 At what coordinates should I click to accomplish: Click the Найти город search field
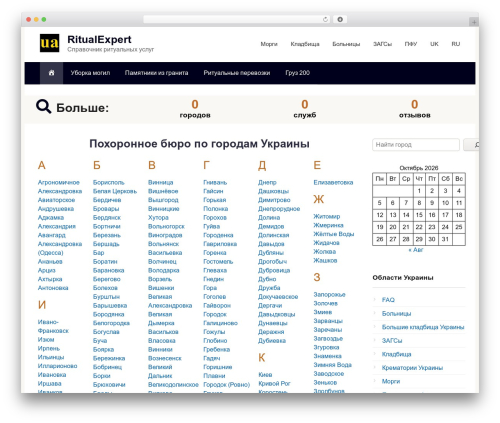416,145
